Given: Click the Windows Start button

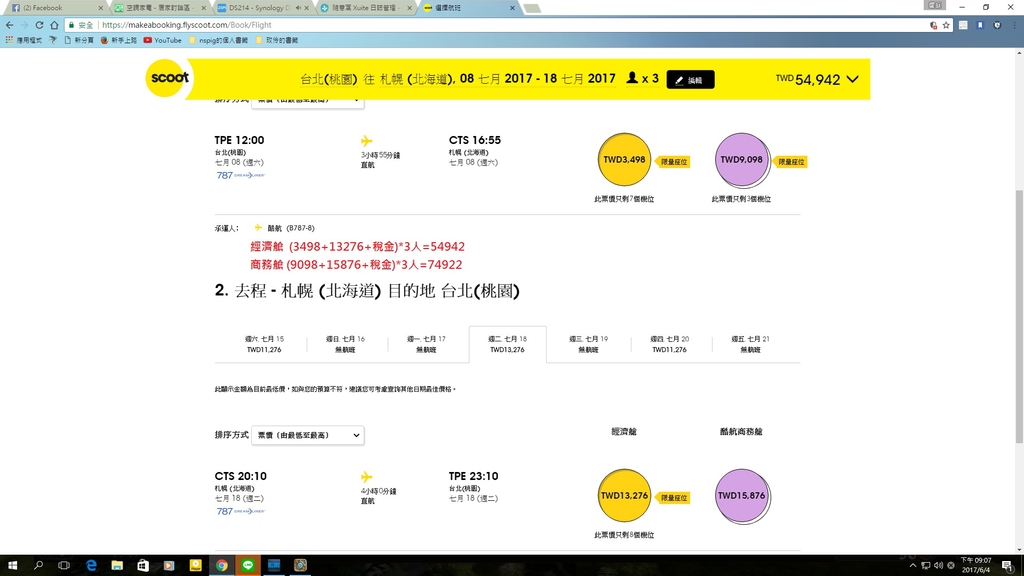Looking at the screenshot, I should tap(12, 565).
